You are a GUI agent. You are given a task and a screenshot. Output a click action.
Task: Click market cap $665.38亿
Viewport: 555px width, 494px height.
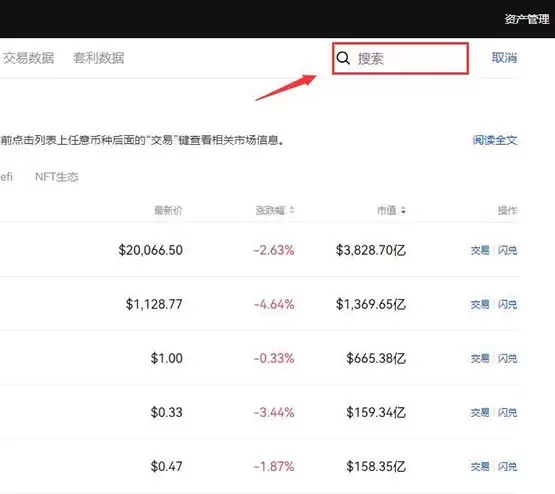(376, 358)
